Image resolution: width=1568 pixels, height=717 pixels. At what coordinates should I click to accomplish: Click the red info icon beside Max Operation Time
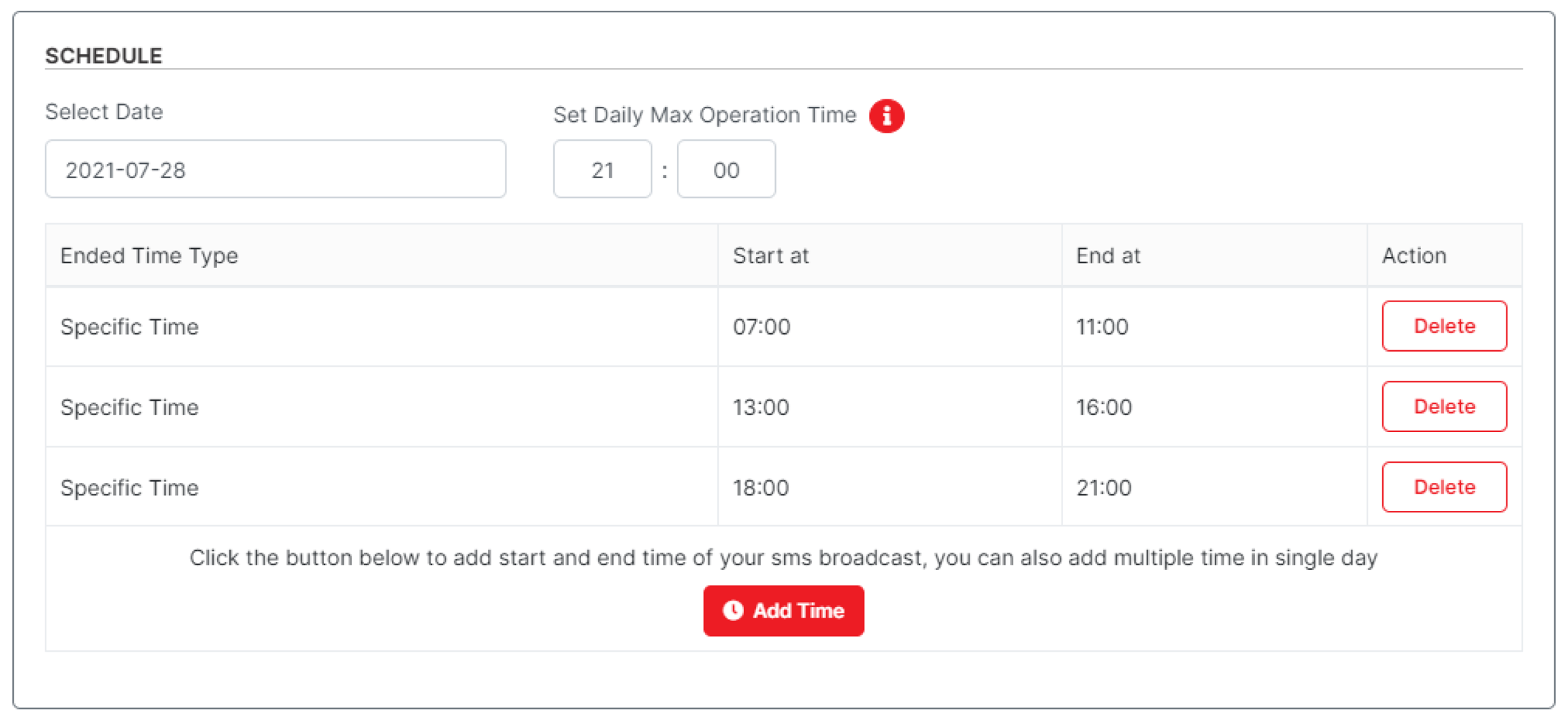[886, 116]
